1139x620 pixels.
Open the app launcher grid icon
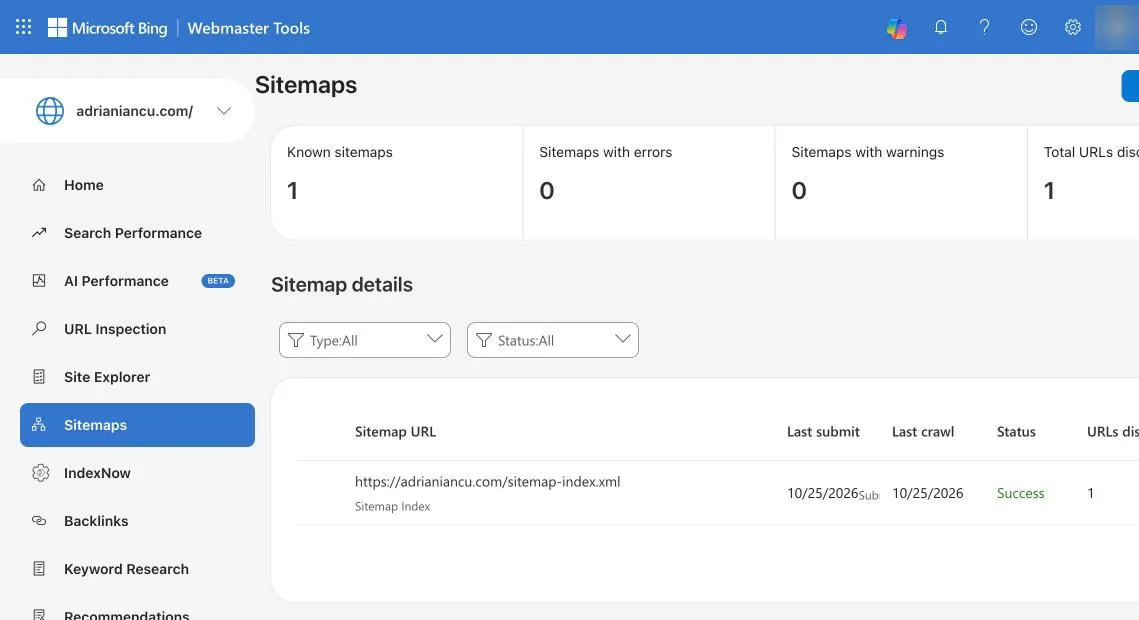click(23, 28)
